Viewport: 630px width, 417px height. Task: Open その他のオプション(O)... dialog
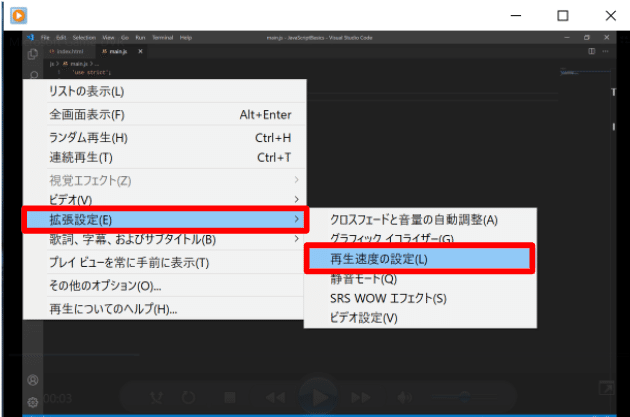click(165, 286)
